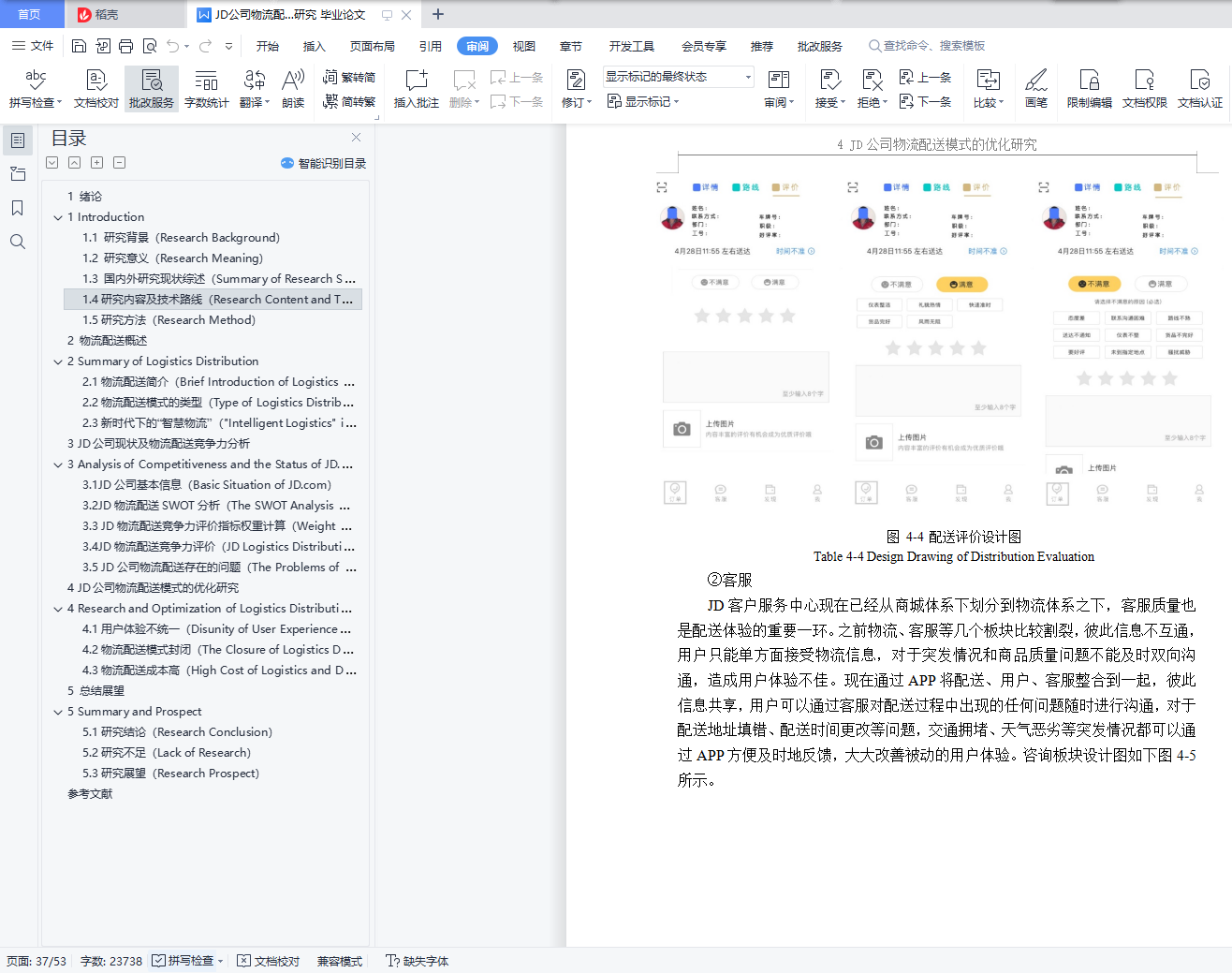This screenshot has height=973, width=1232.
Task: Start 朗读 read aloud
Action: (x=293, y=89)
